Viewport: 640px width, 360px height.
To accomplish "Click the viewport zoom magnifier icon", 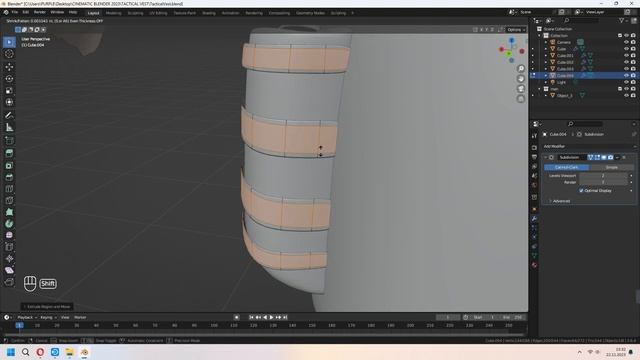I will (521, 69).
